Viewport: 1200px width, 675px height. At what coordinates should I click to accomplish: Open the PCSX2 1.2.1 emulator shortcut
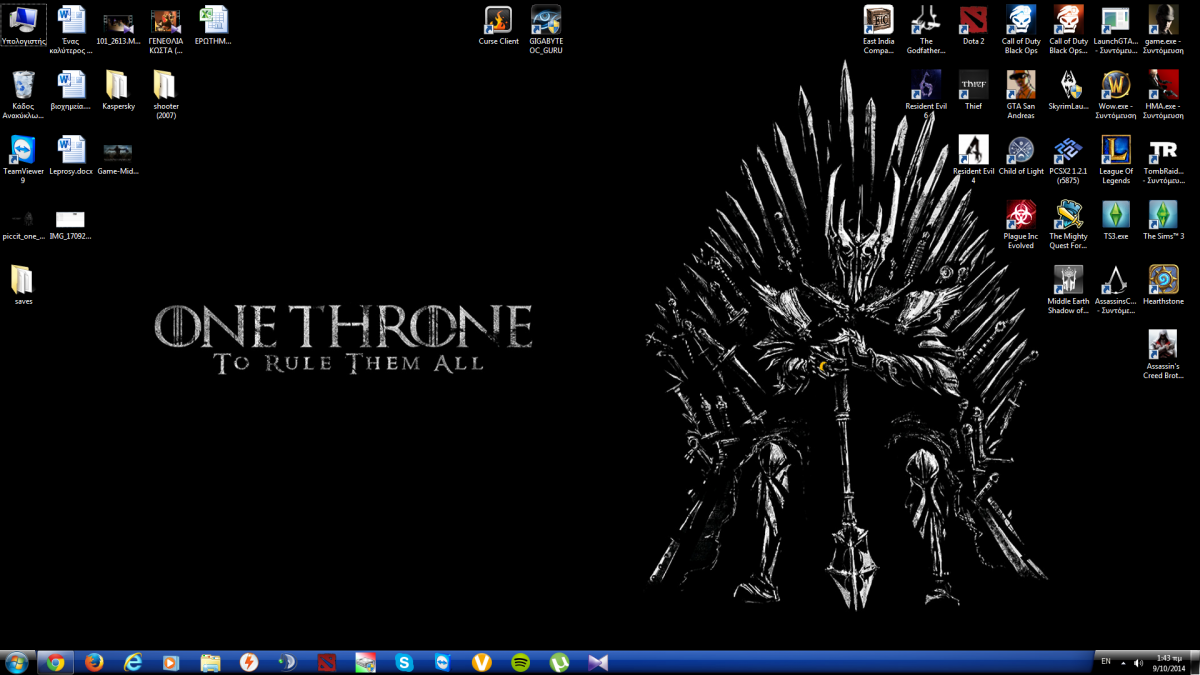click(x=1068, y=160)
